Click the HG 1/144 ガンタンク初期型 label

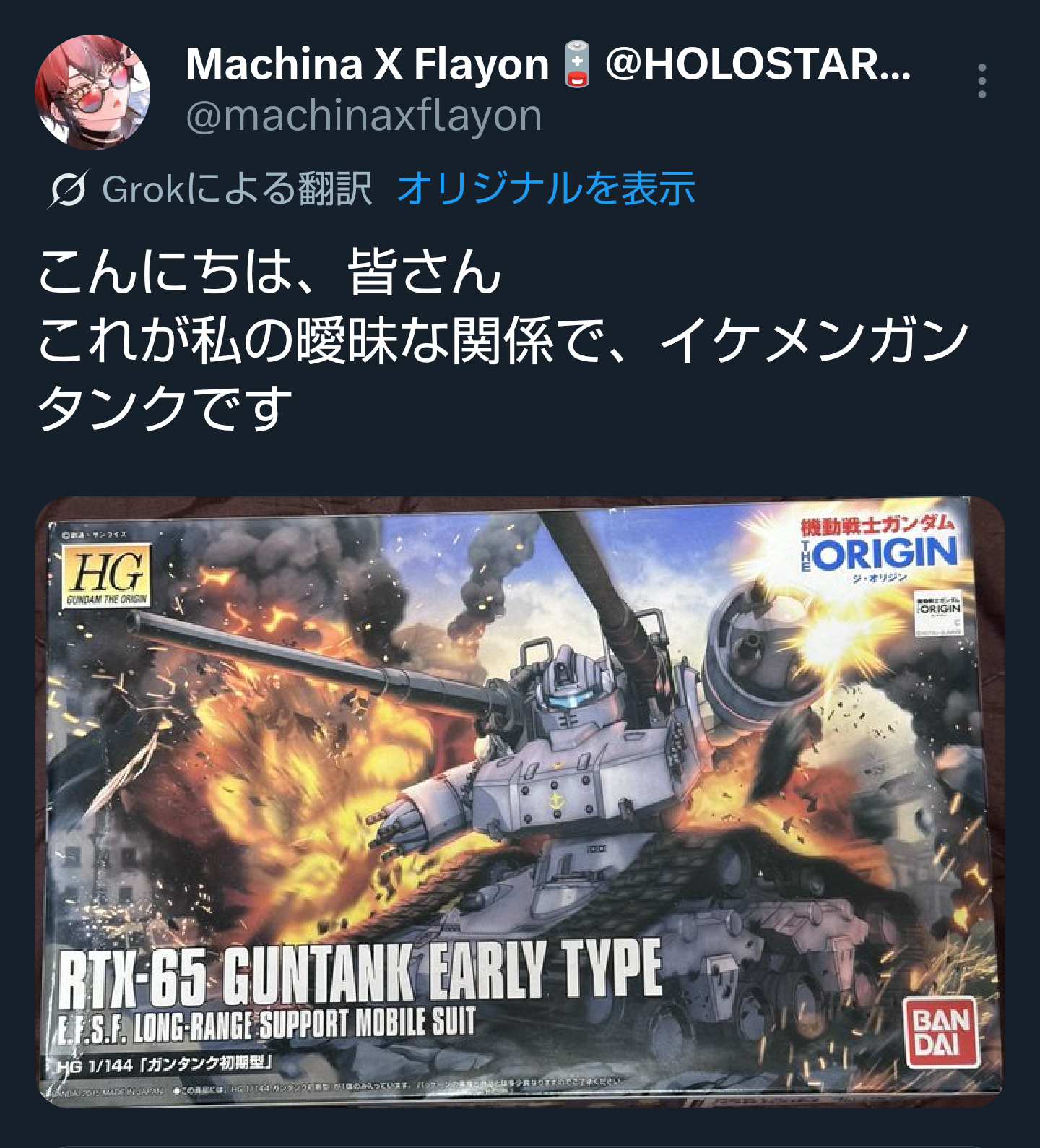click(165, 1065)
